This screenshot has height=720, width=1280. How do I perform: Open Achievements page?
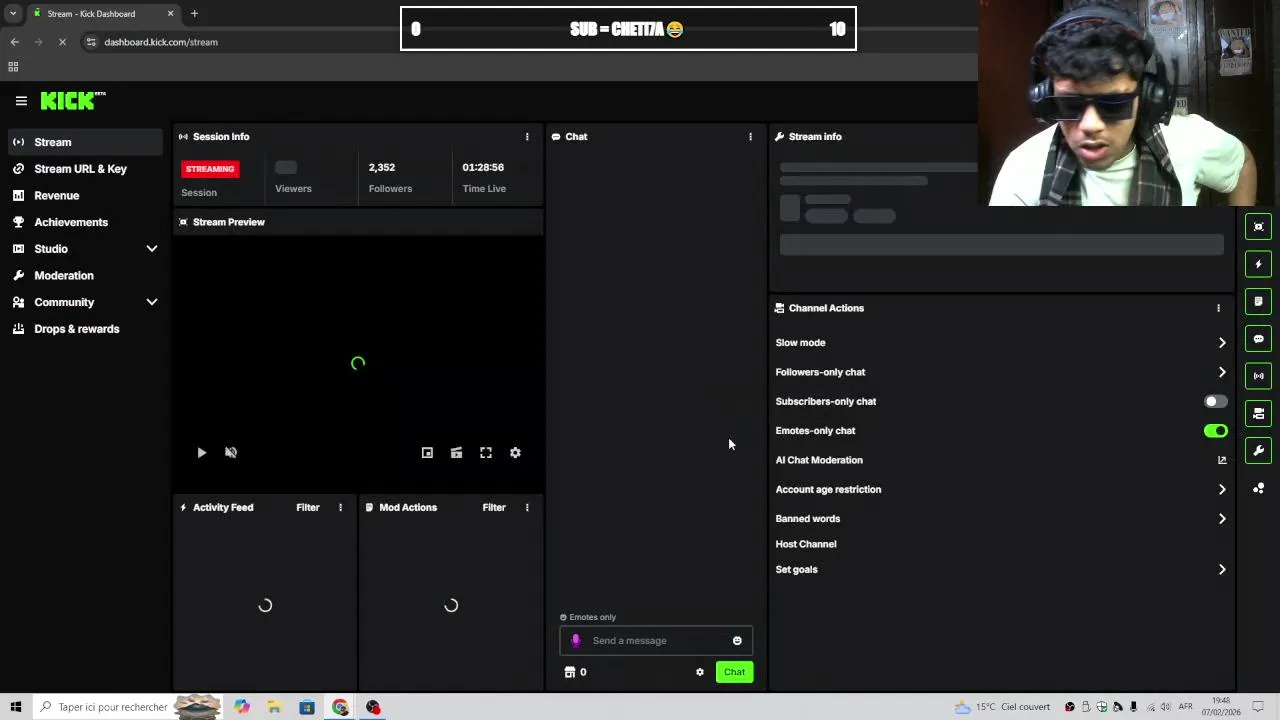pos(84,222)
